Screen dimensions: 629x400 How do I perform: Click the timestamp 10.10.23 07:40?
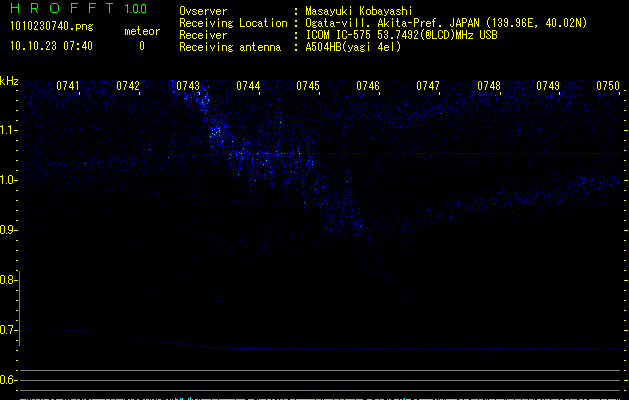51,46
